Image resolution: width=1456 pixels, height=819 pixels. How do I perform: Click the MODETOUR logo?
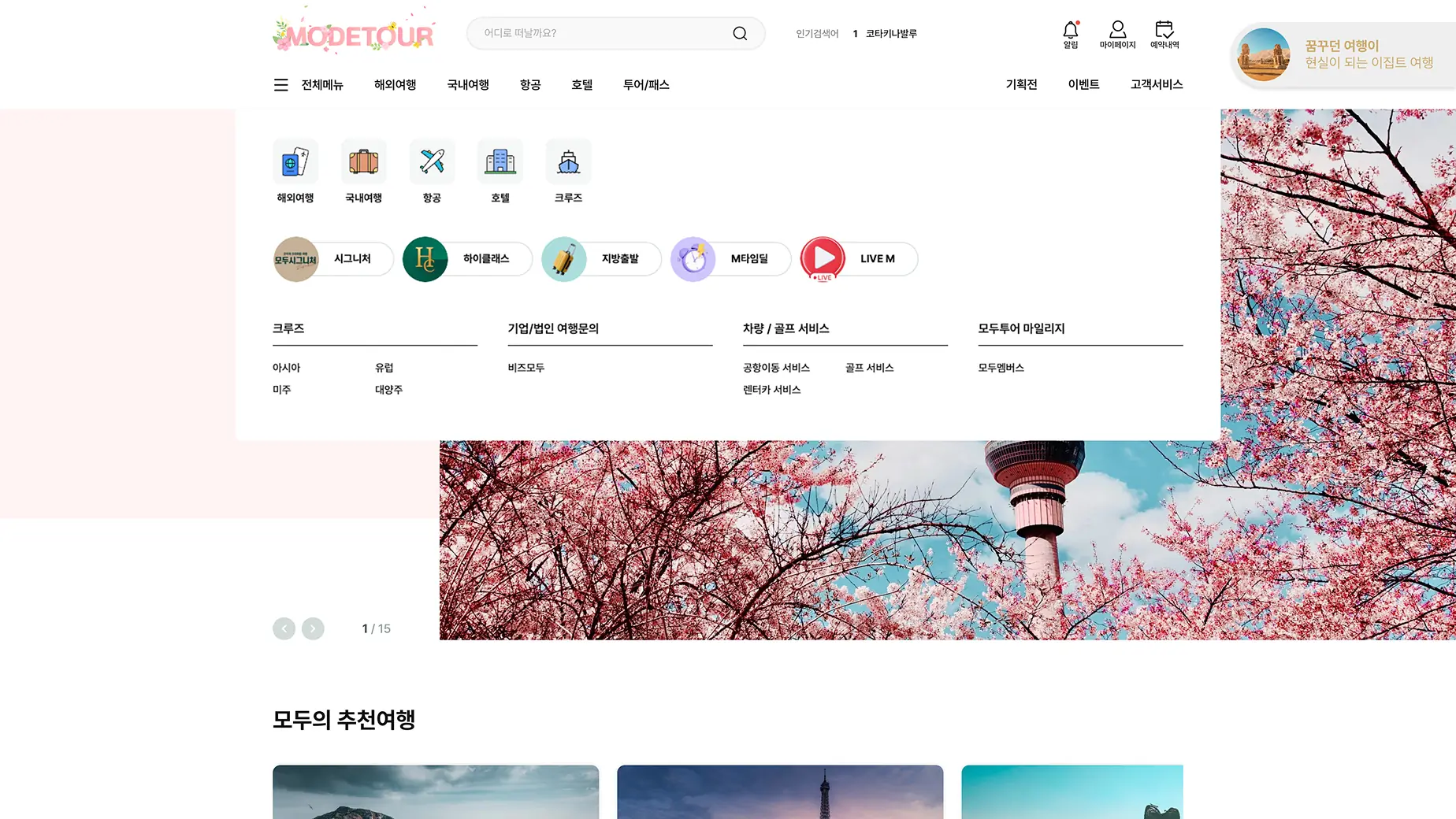(x=355, y=34)
